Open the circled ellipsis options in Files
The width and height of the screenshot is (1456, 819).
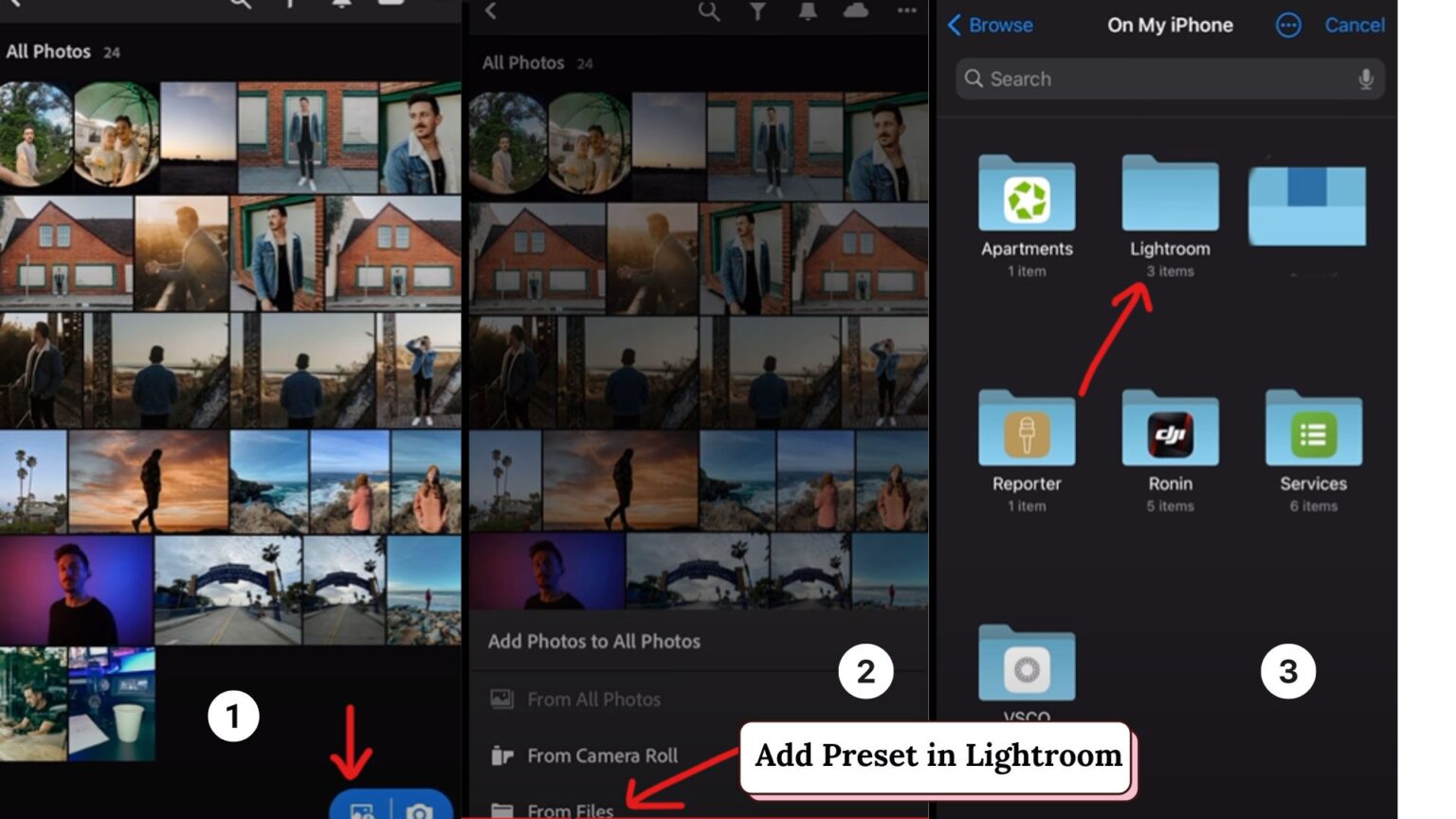1287,26
